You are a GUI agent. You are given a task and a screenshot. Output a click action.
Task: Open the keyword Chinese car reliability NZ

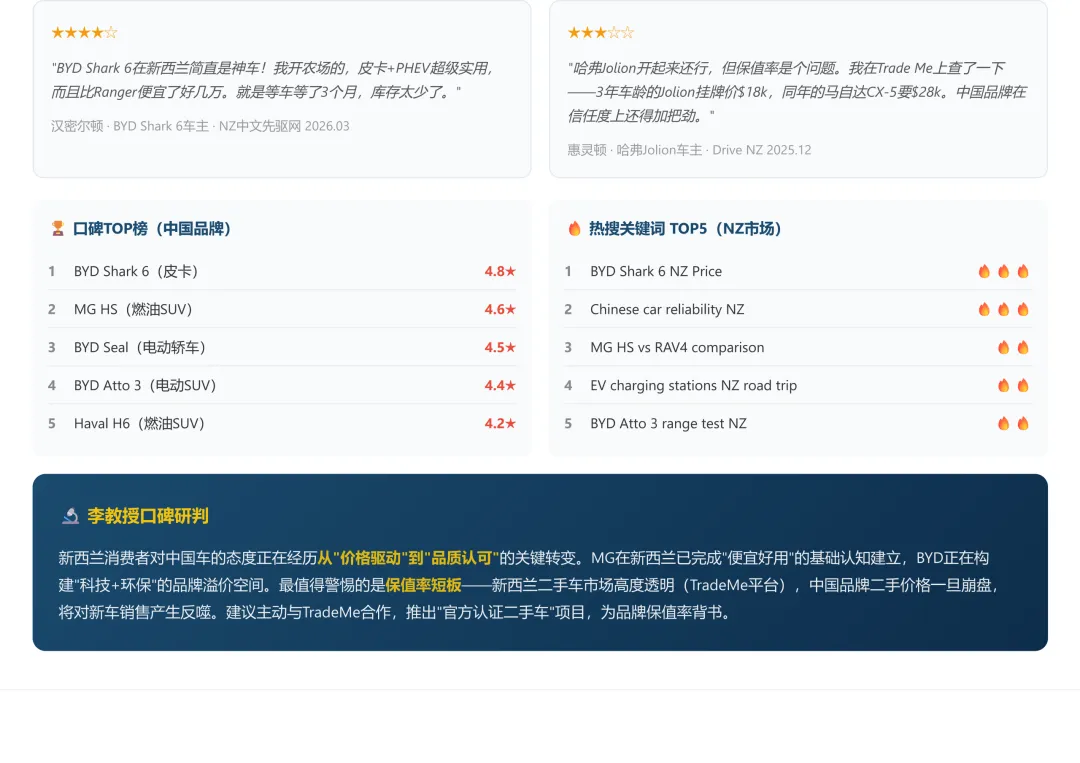coord(667,309)
